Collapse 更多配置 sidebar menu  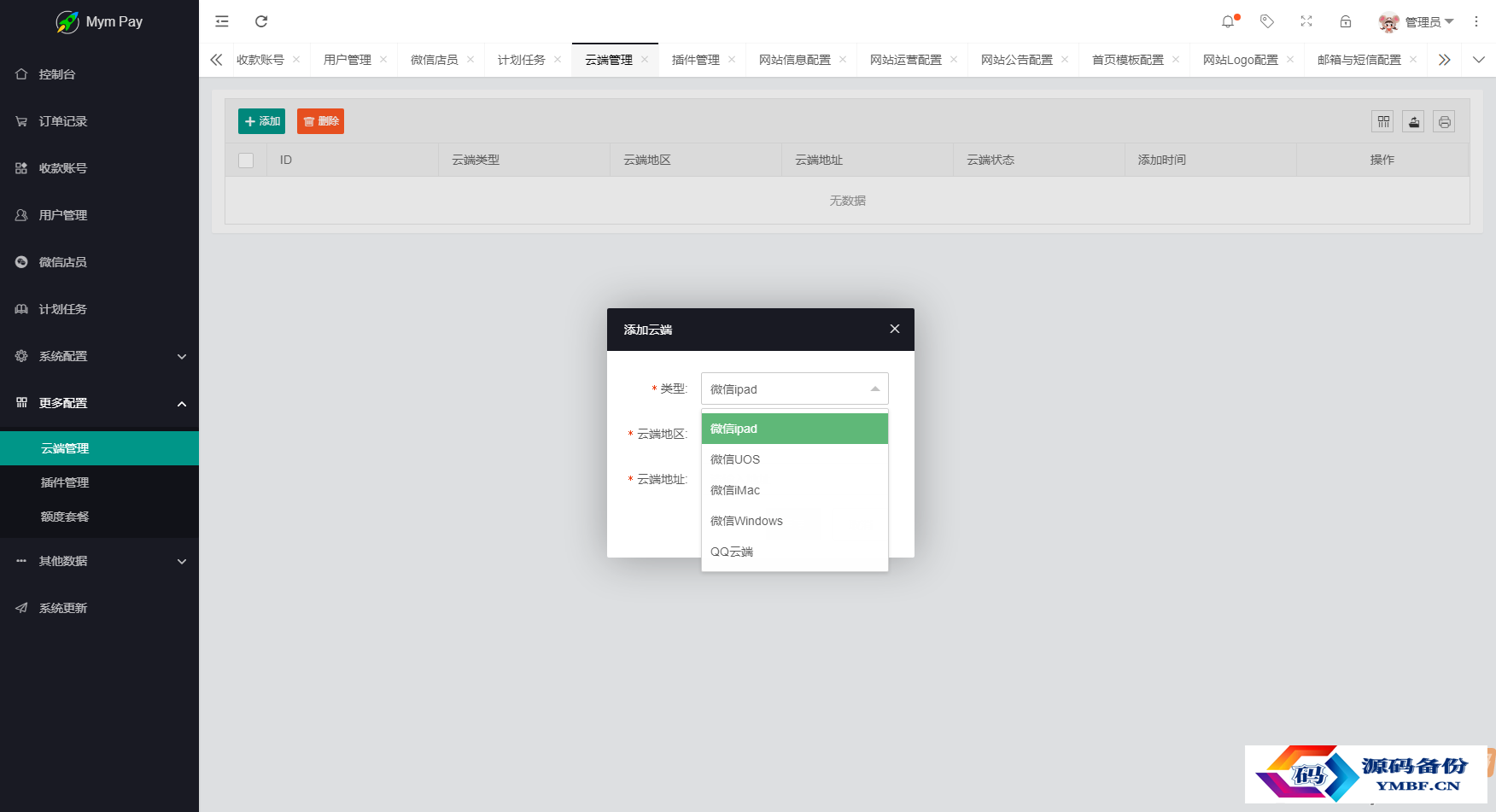pyautogui.click(x=99, y=403)
